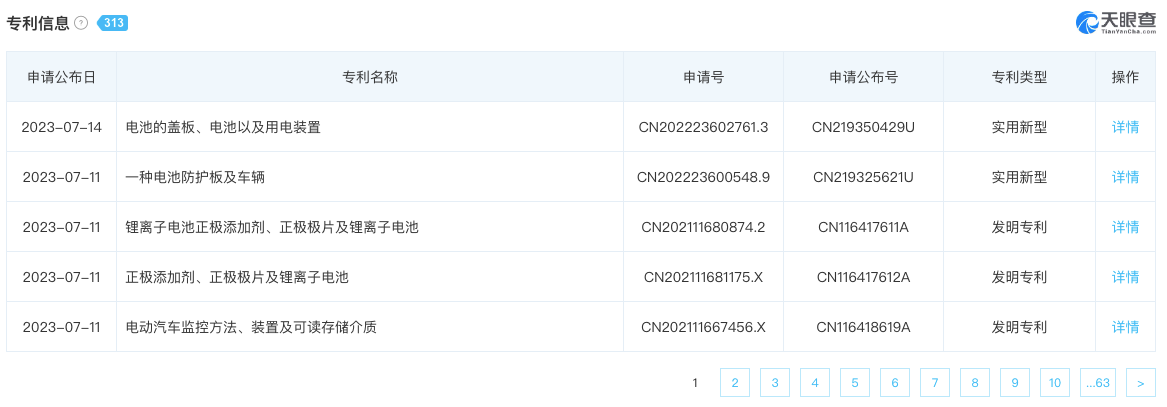Click the help question mark icon beside 专利信息

[x=81, y=23]
